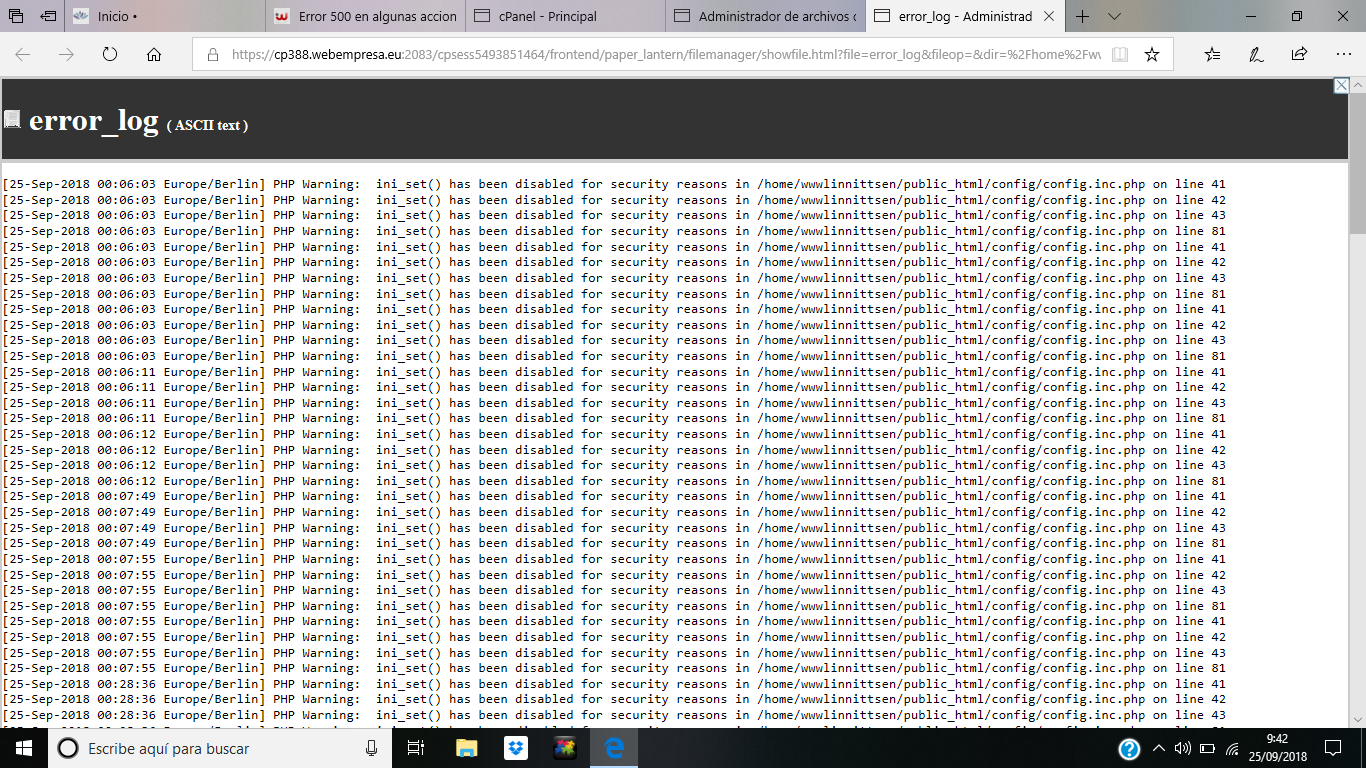Close the error_log tab
Screen dimensions: 1366x768
[x=1049, y=16]
